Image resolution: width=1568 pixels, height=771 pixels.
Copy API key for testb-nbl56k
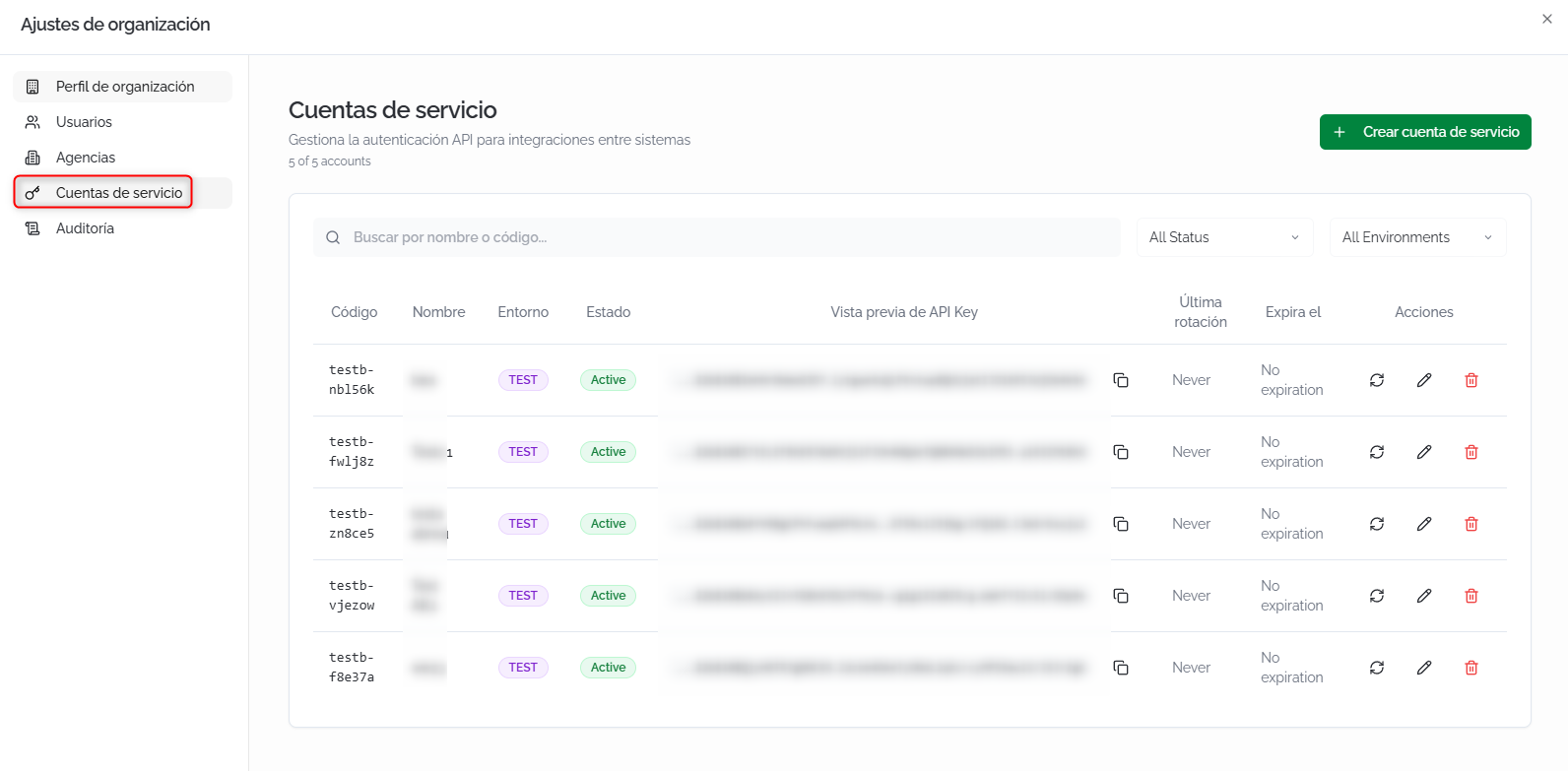1121,380
